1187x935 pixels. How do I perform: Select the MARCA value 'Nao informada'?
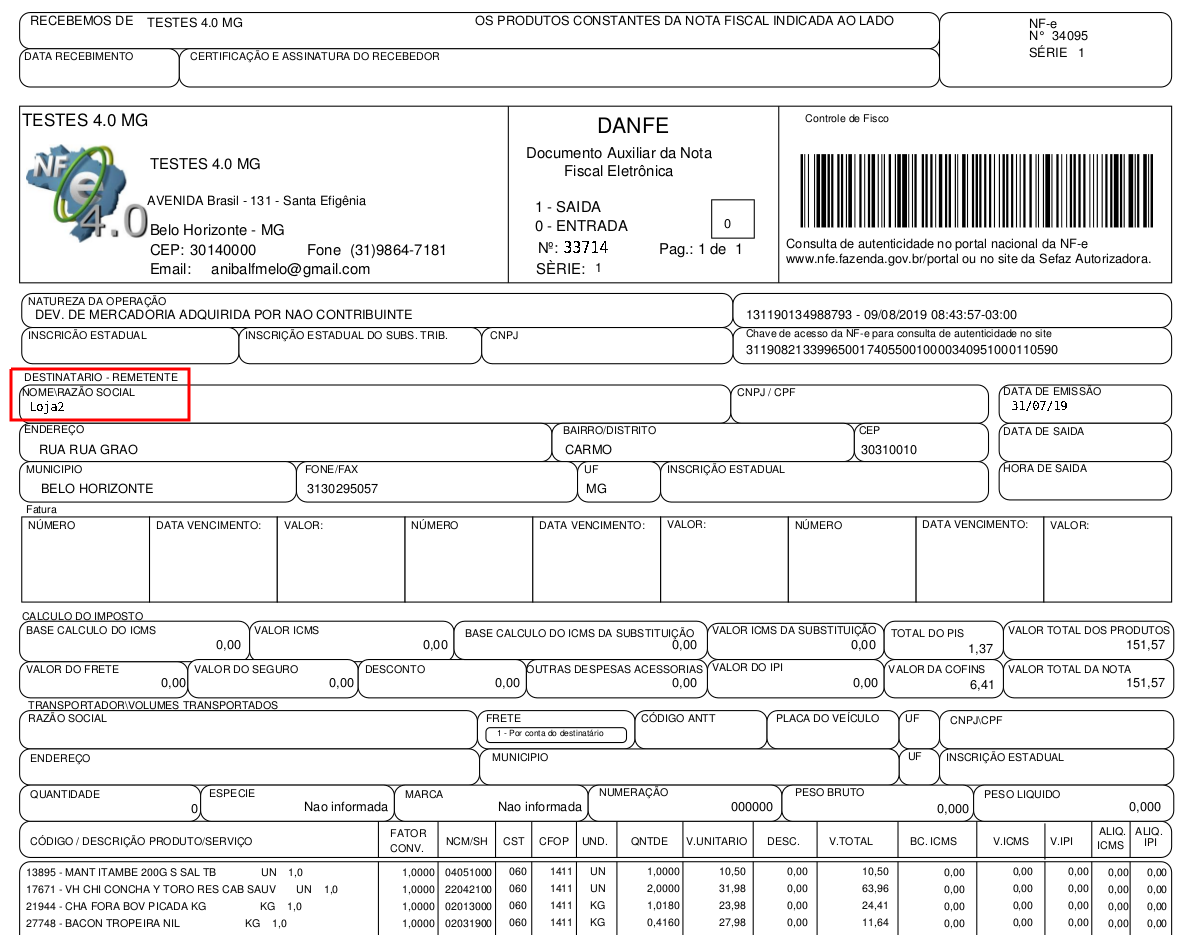click(540, 807)
